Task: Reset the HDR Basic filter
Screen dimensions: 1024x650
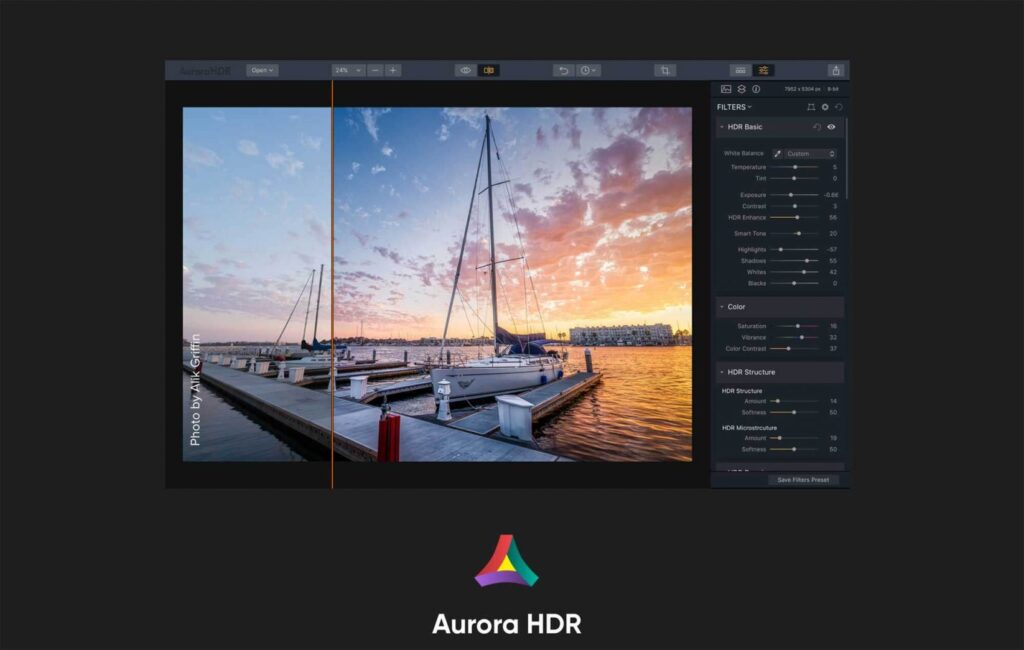Action: click(816, 127)
